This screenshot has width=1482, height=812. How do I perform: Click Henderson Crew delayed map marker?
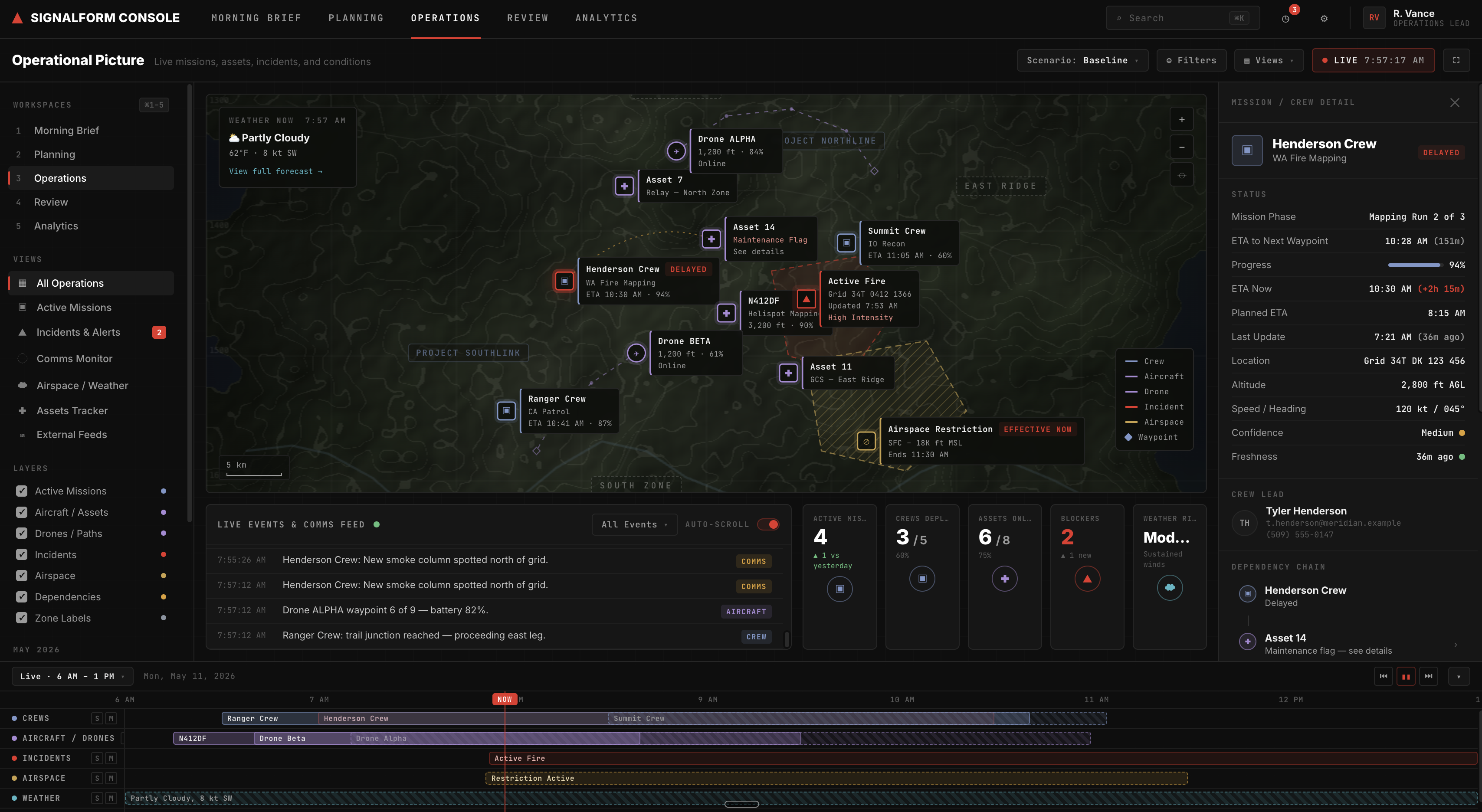[x=564, y=281]
